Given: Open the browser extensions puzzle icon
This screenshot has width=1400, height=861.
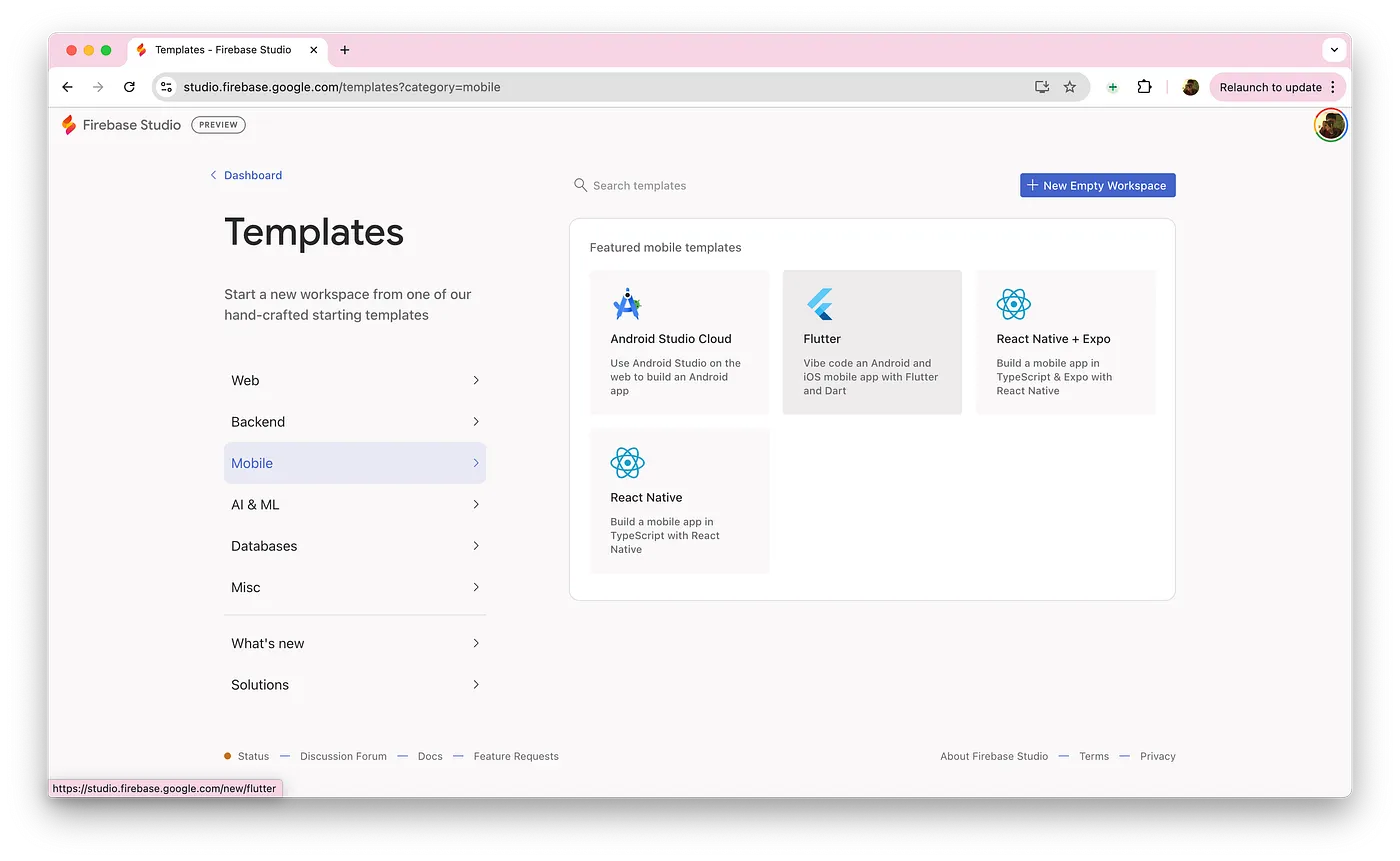Looking at the screenshot, I should [x=1144, y=87].
